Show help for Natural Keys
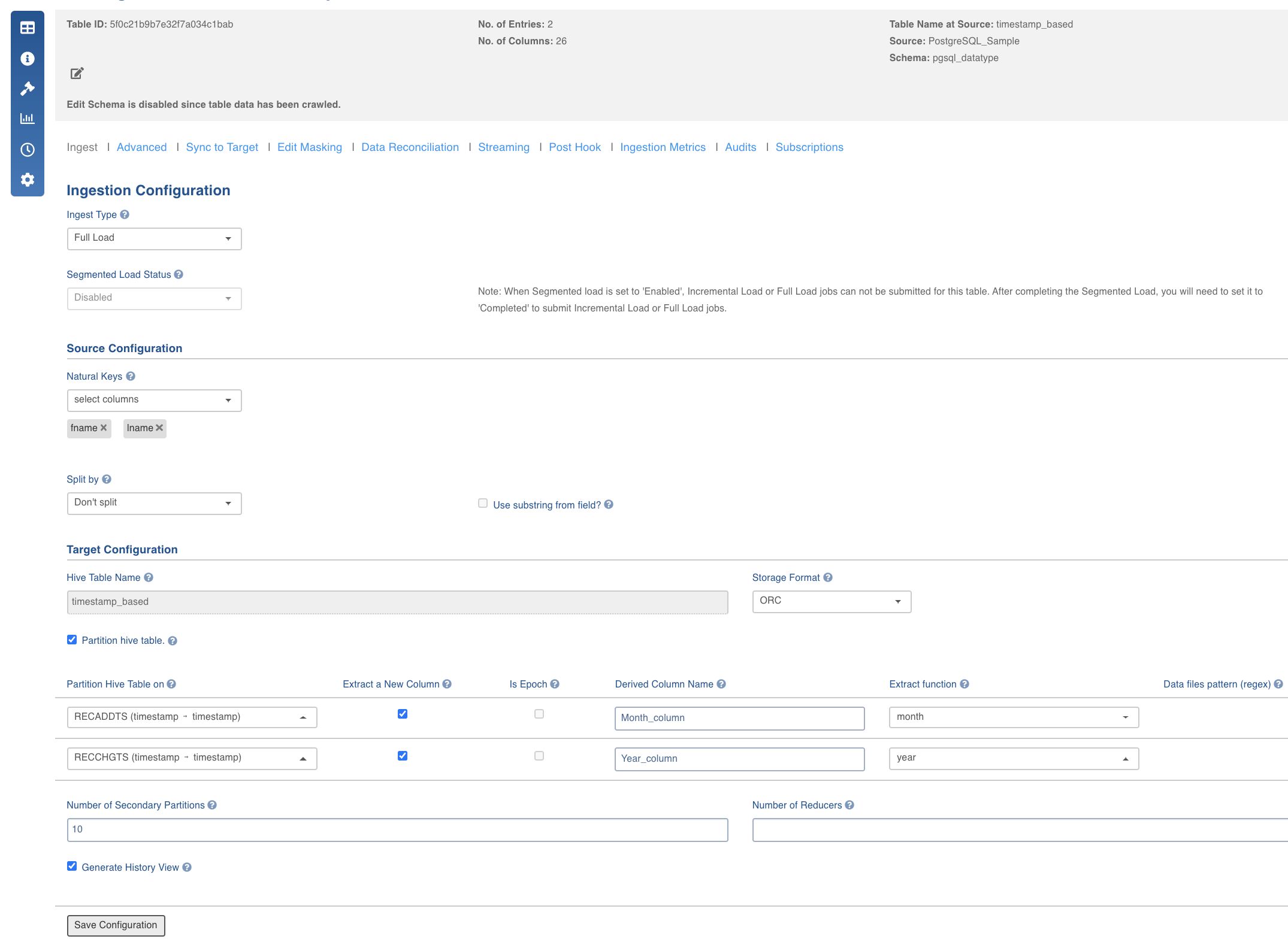Viewport: 1288px width, 939px height. pyautogui.click(x=131, y=376)
